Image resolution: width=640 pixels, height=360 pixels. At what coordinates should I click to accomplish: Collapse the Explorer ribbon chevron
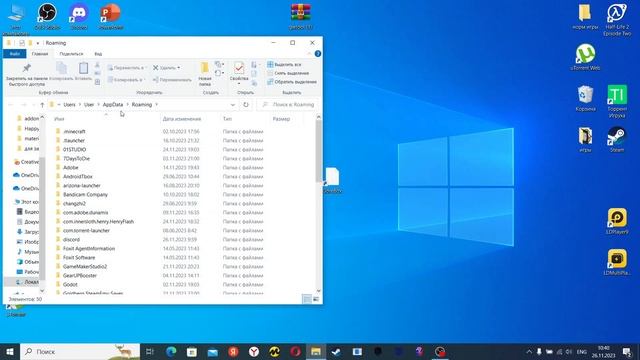pos(309,53)
